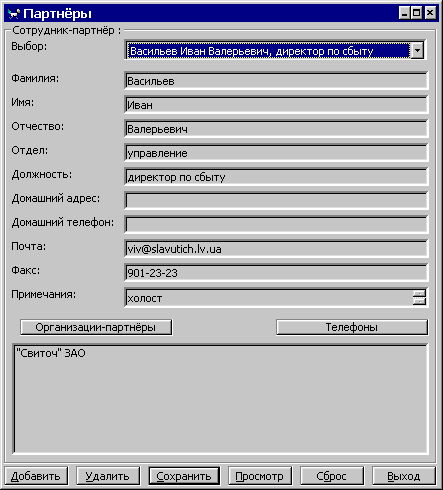Click the Добавить button

(36, 476)
